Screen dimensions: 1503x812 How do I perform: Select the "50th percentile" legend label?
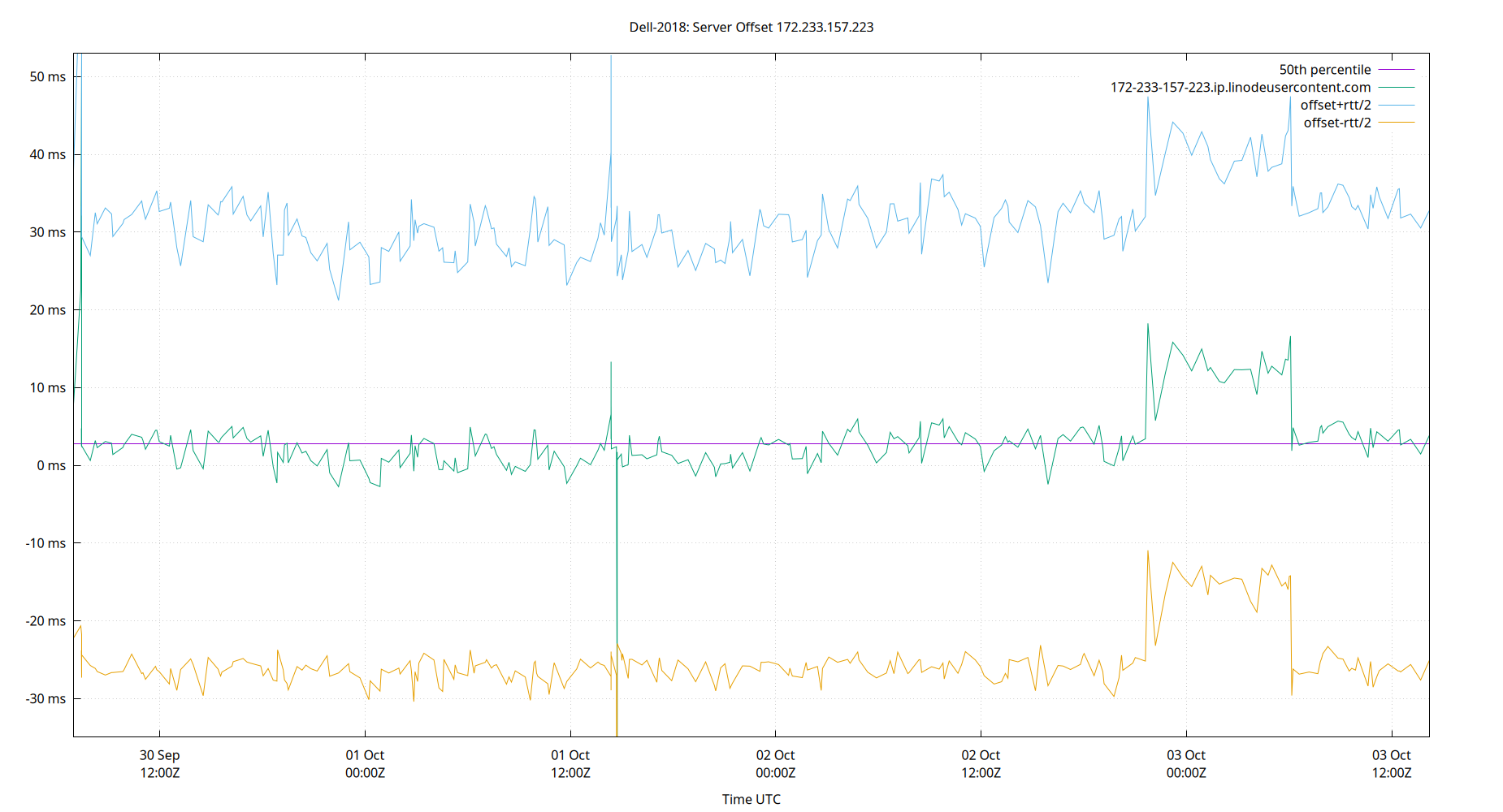point(1325,70)
